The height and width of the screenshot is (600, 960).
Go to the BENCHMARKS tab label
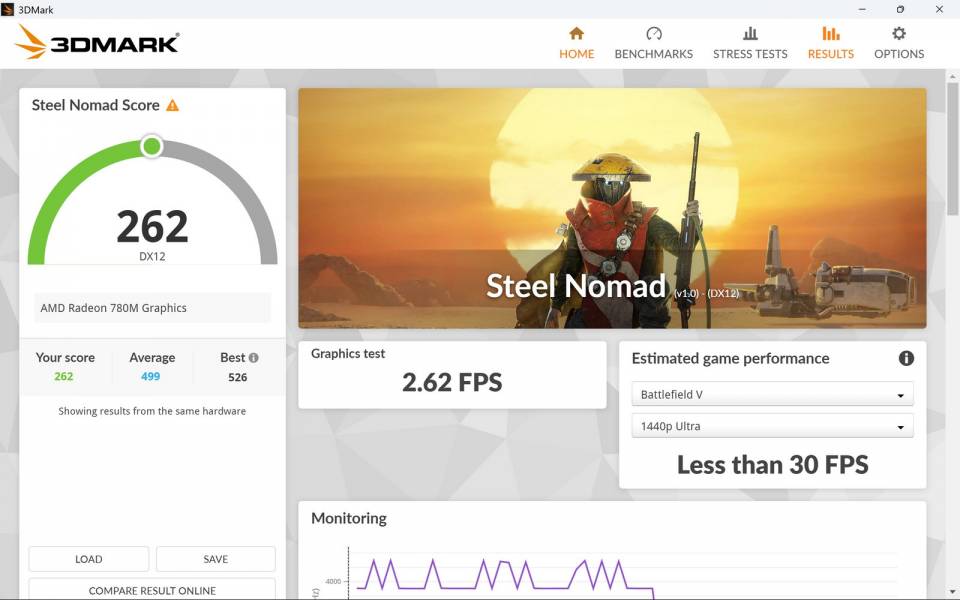(x=653, y=54)
